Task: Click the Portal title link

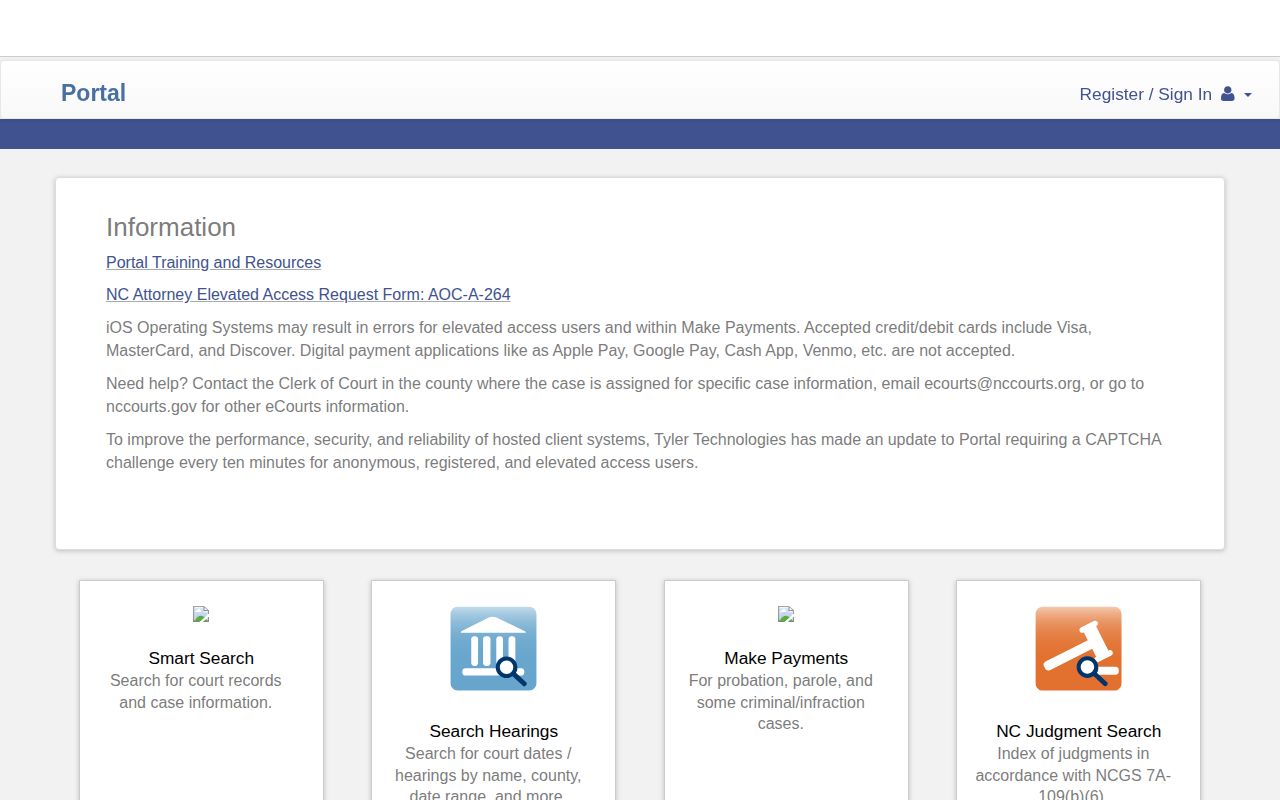Action: click(93, 93)
